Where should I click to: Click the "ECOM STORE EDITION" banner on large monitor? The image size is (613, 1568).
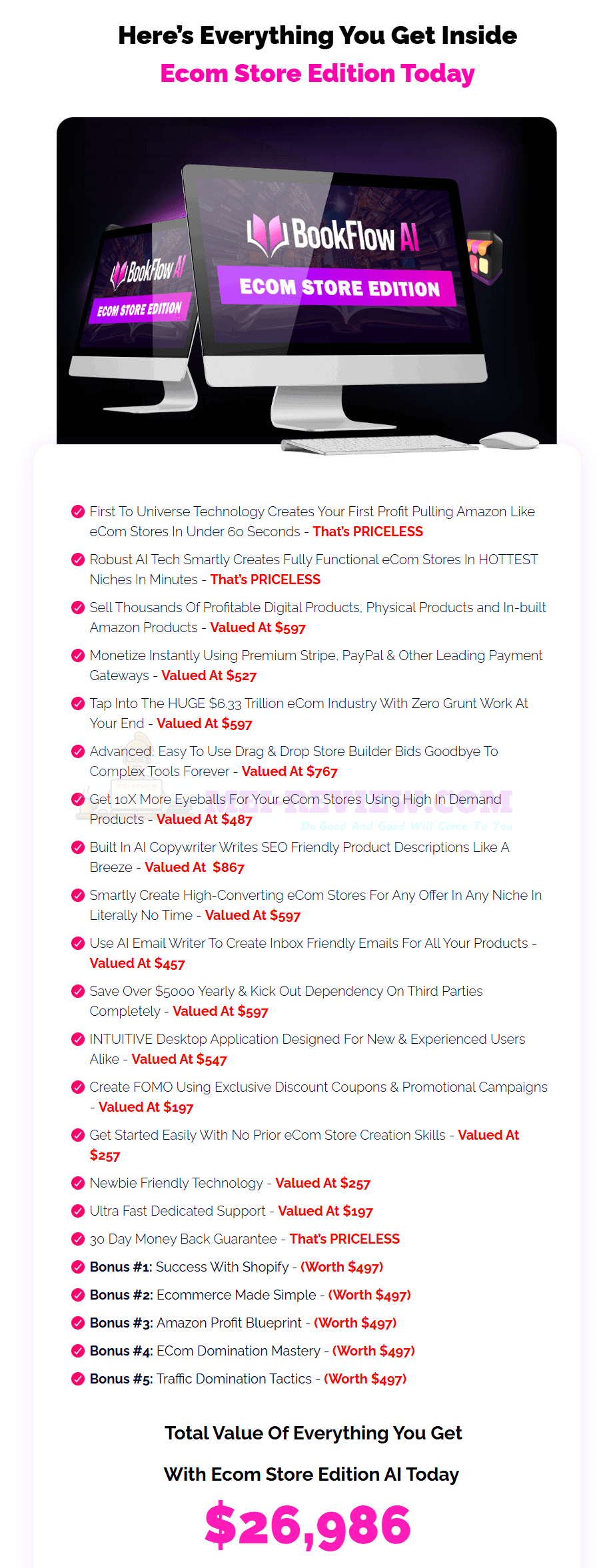pyautogui.click(x=338, y=287)
